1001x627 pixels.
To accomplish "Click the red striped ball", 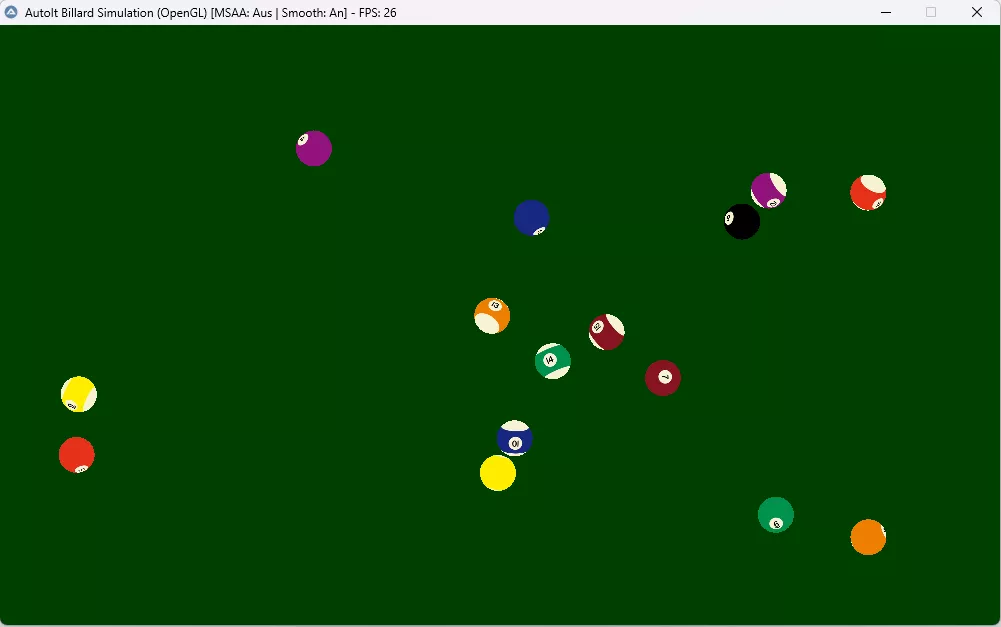I will pyautogui.click(x=868, y=193).
